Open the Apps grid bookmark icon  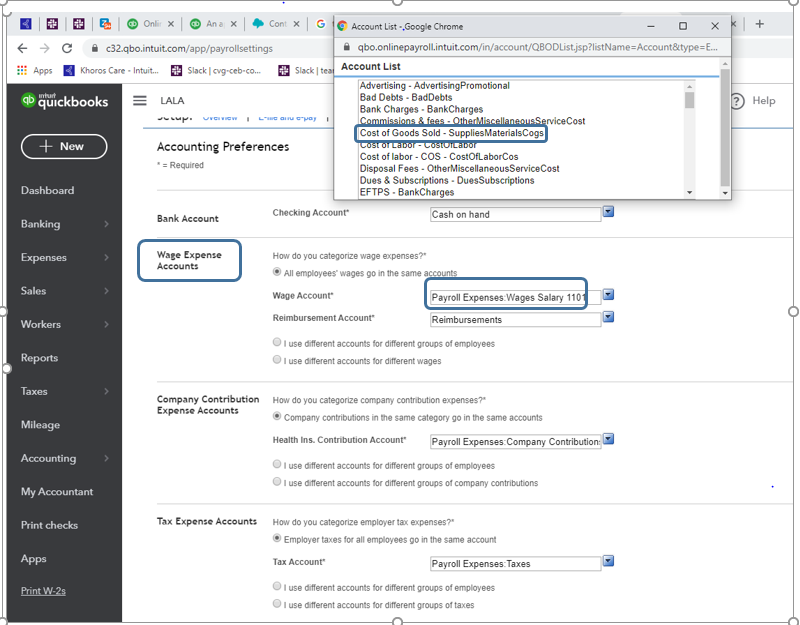(22, 70)
